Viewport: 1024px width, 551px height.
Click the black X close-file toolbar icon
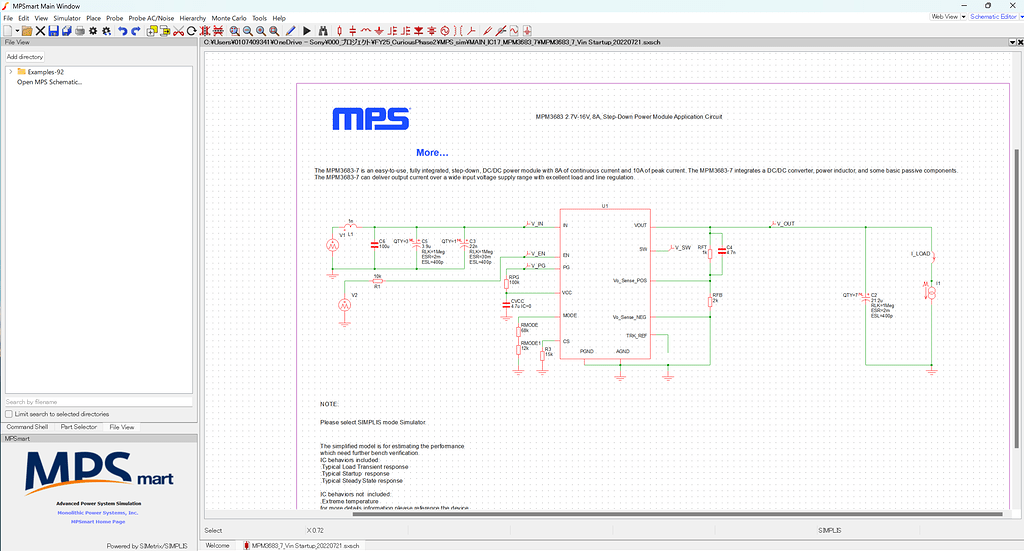pyautogui.click(x=40, y=31)
